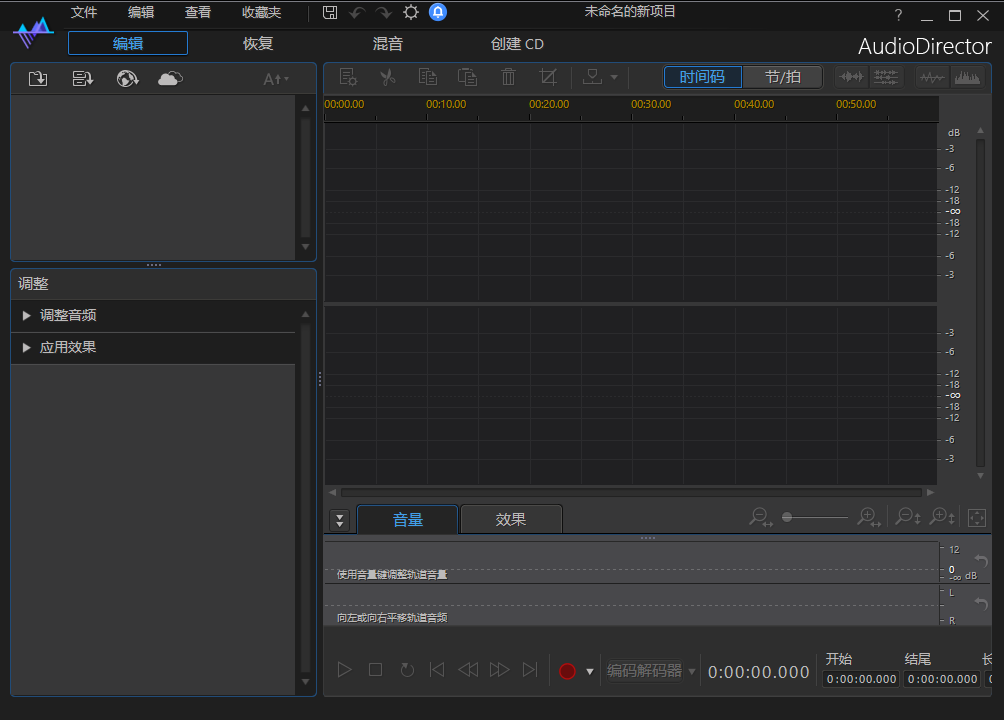Jump to start of track
This screenshot has width=1004, height=720.
point(437,670)
